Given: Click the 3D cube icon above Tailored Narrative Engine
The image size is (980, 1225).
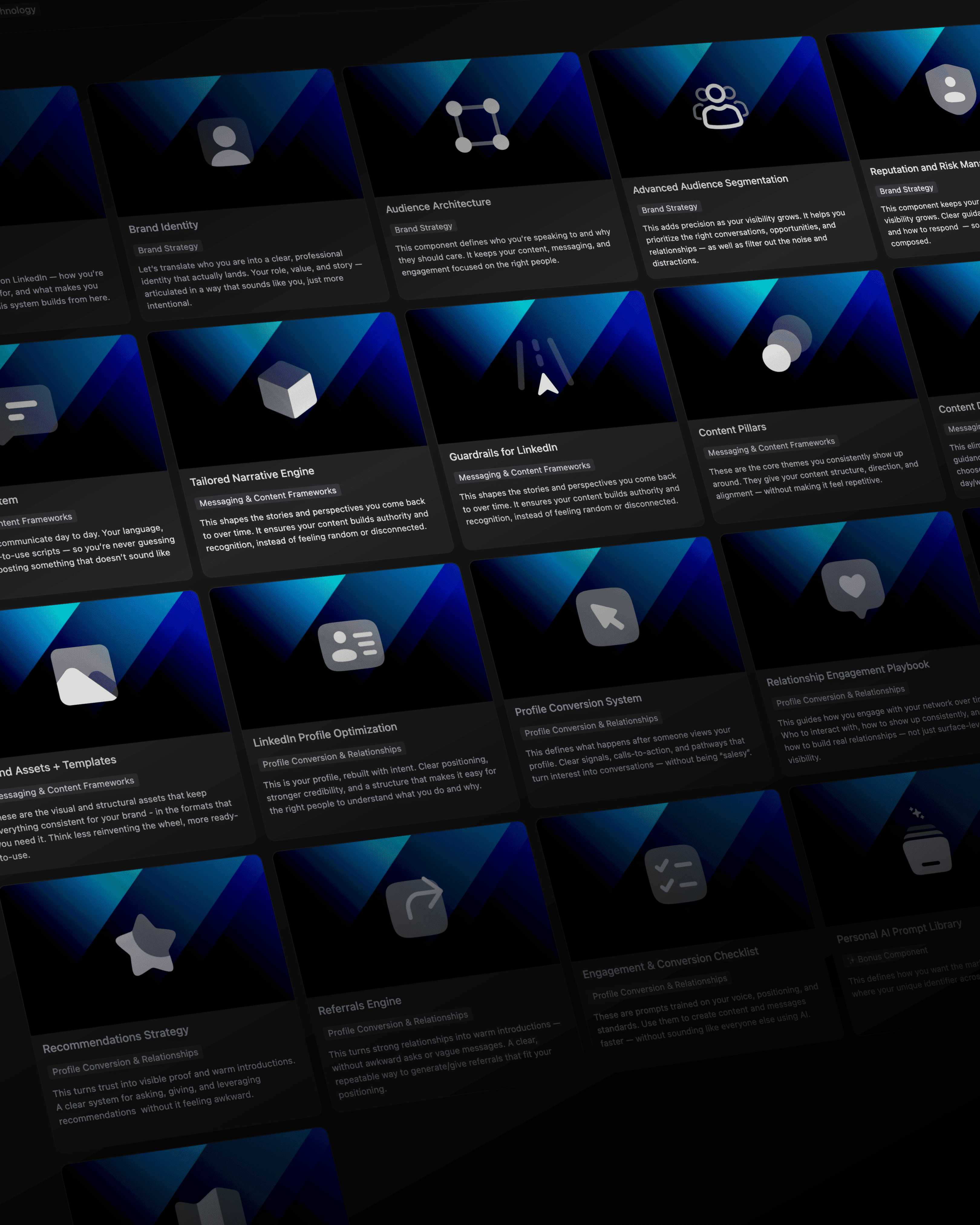Looking at the screenshot, I should click(287, 390).
